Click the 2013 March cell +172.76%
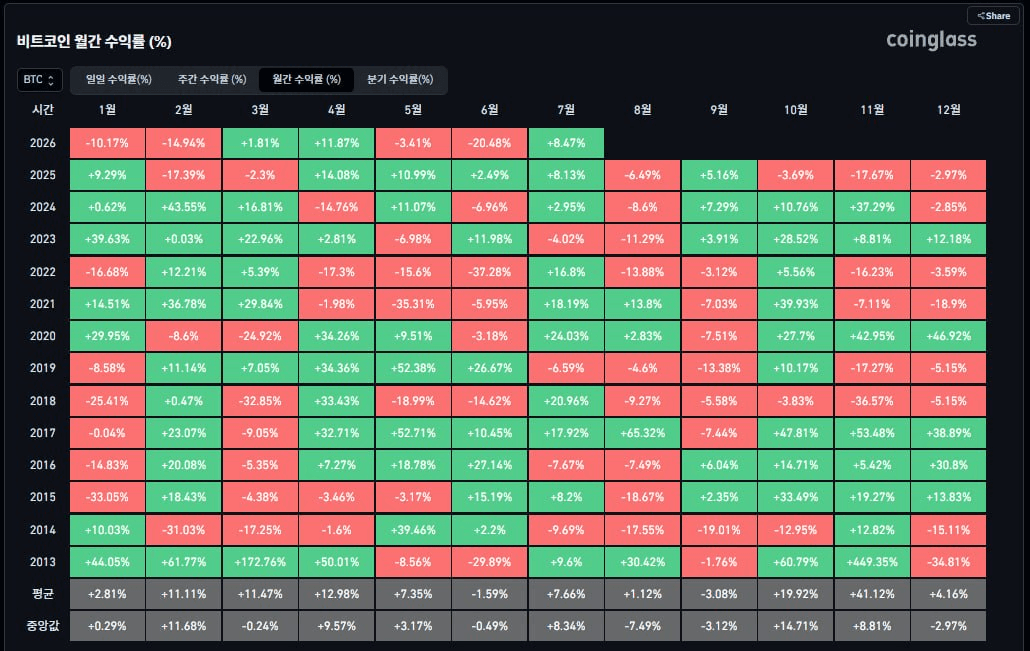 point(260,562)
